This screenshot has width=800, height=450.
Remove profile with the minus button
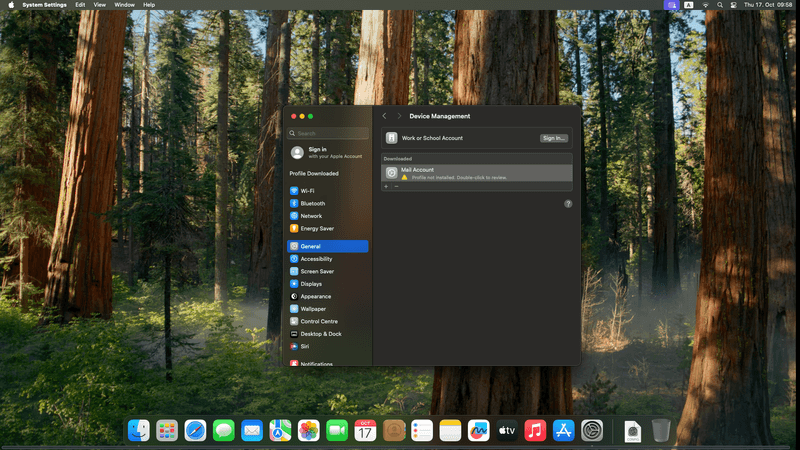[x=395, y=186]
